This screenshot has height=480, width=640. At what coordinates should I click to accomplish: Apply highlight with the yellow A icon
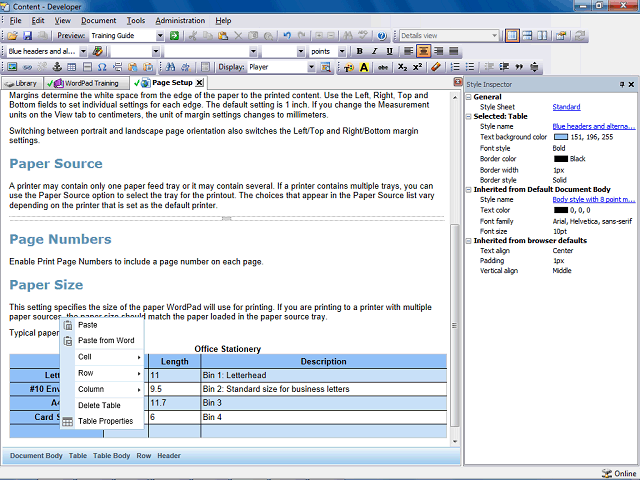click(x=364, y=67)
